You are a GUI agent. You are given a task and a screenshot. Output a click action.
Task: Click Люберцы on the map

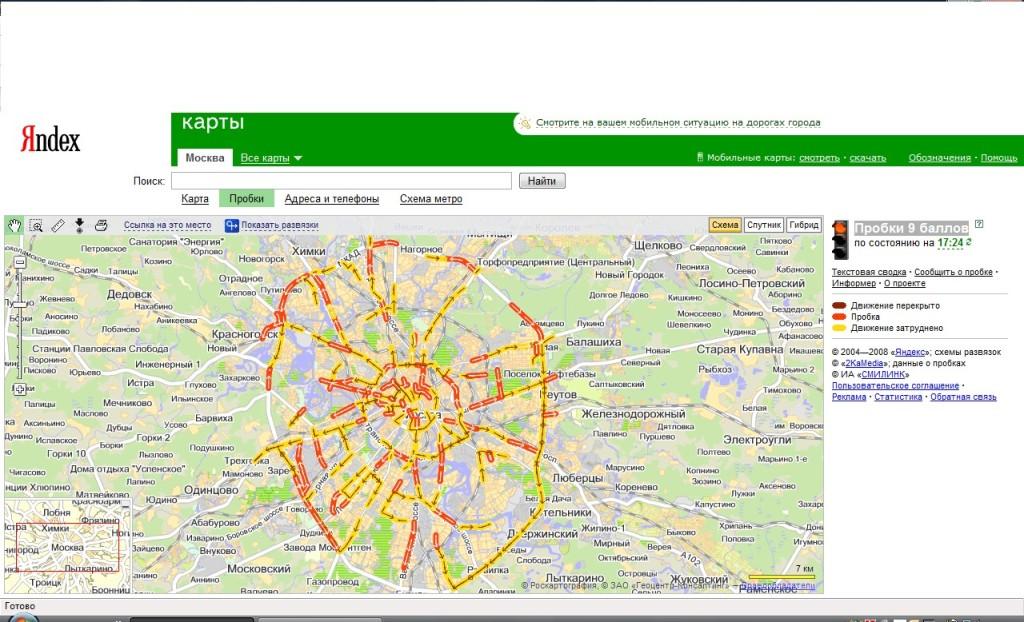coord(577,478)
